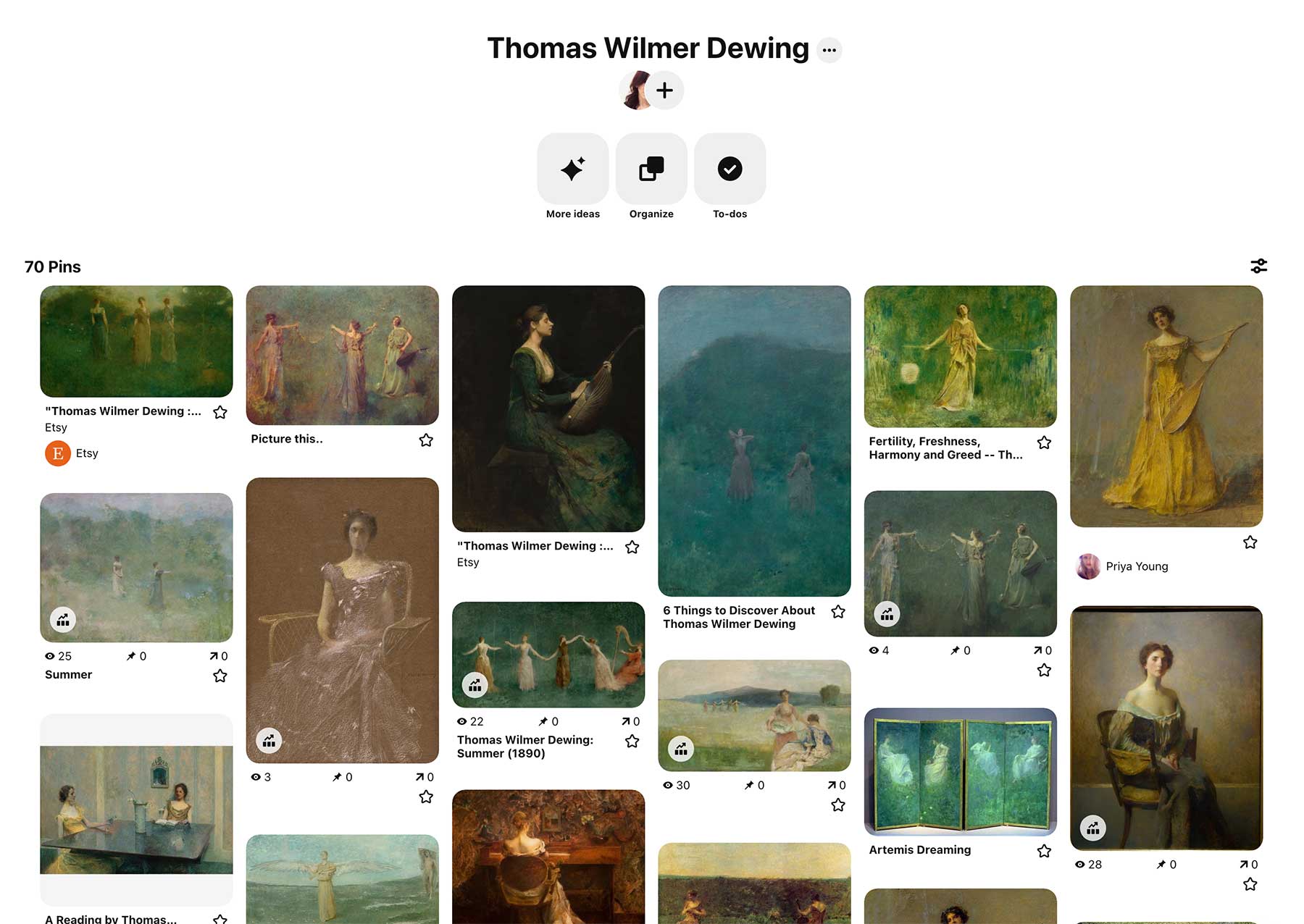Open the Artemis Dreaming folding screen thumbnail
Image resolution: width=1304 pixels, height=924 pixels.
[x=961, y=772]
